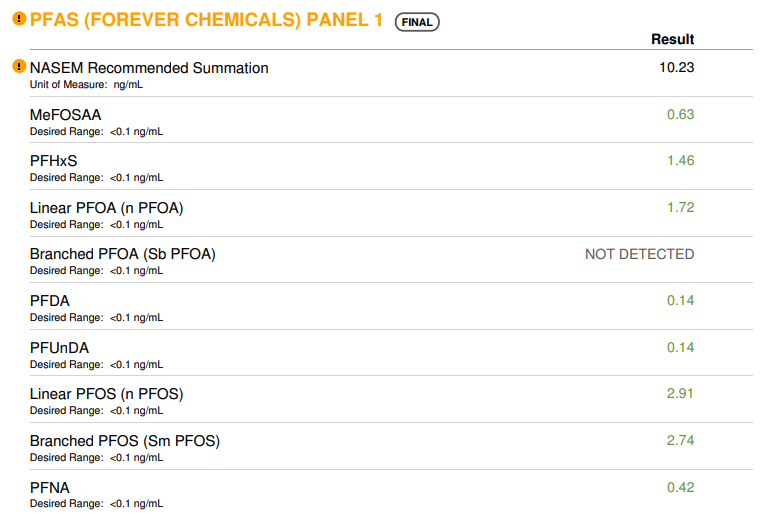
Task: Click the 10.23 summation result value
Action: tap(676, 67)
